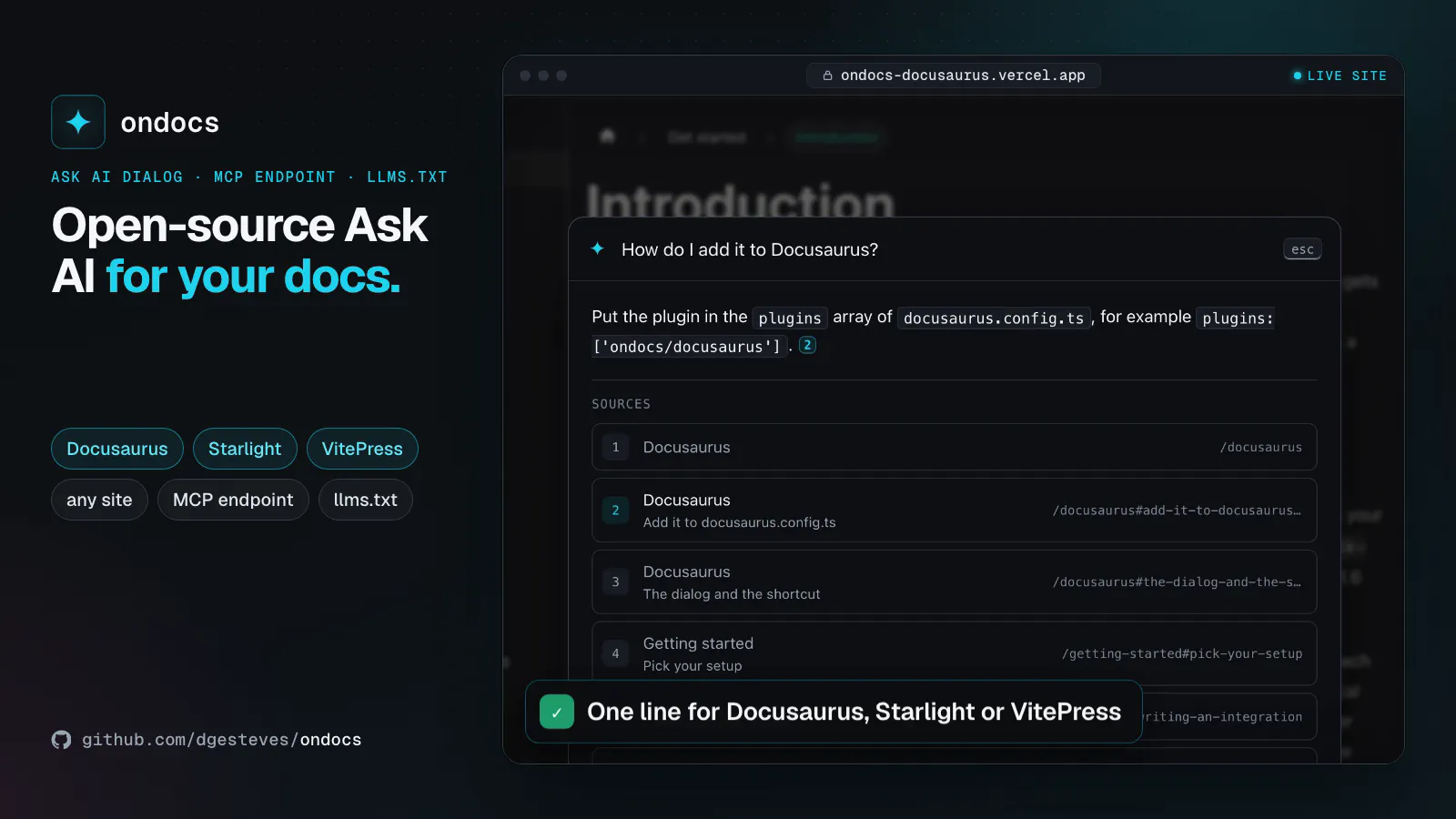Viewport: 1456px width, 819px height.
Task: Dismiss the Ask AI dialog with the esc button
Action: click(x=1302, y=249)
